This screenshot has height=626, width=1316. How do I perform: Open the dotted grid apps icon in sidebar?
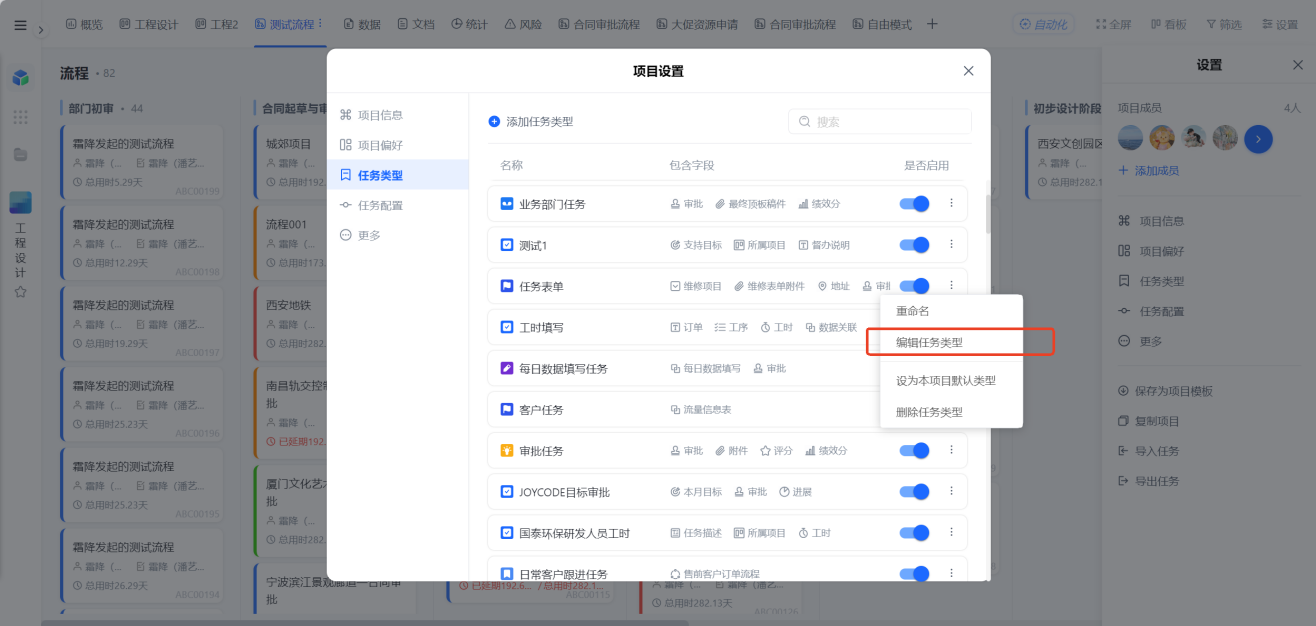pos(20,117)
